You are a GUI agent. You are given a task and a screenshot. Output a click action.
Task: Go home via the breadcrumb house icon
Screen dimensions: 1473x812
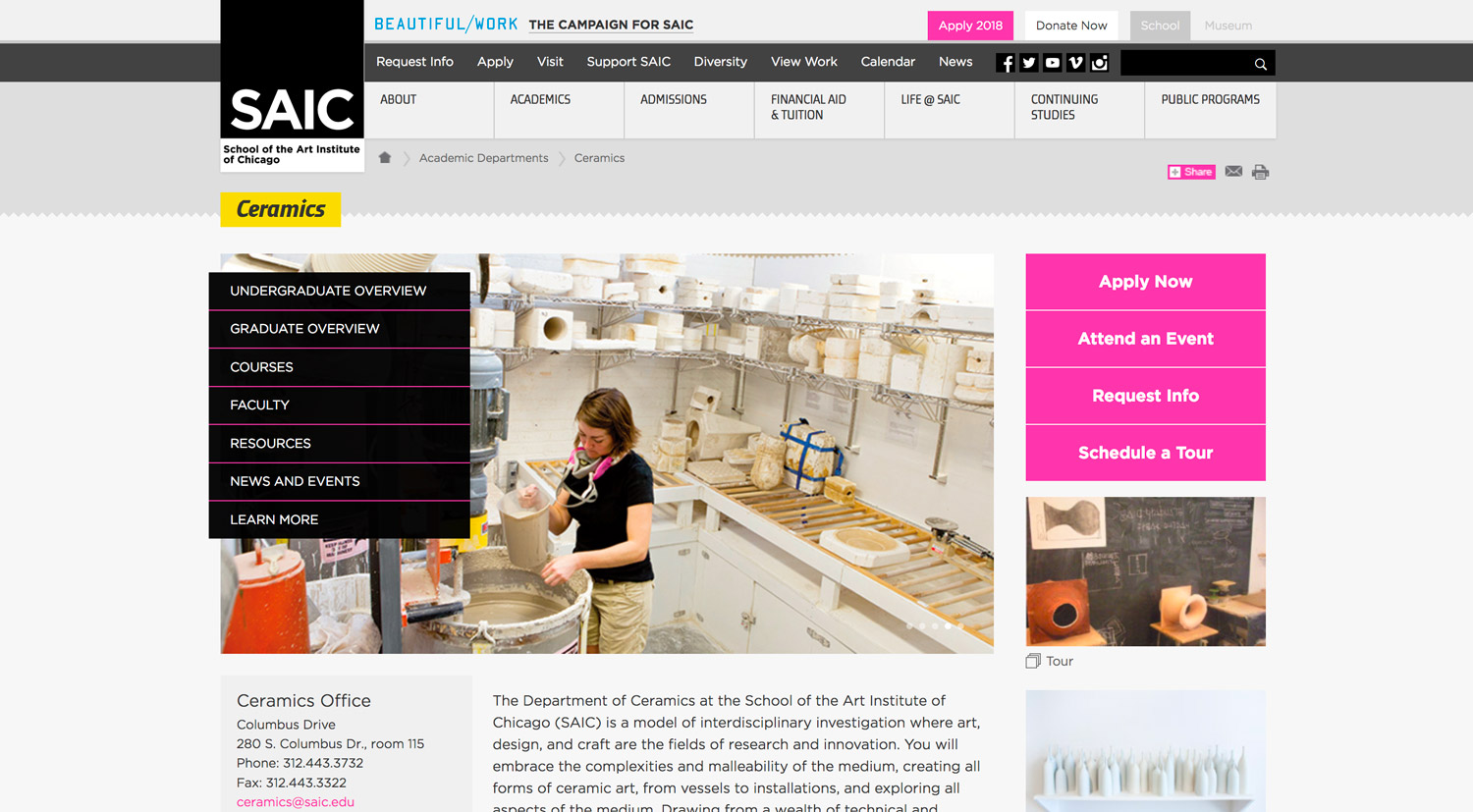(384, 157)
